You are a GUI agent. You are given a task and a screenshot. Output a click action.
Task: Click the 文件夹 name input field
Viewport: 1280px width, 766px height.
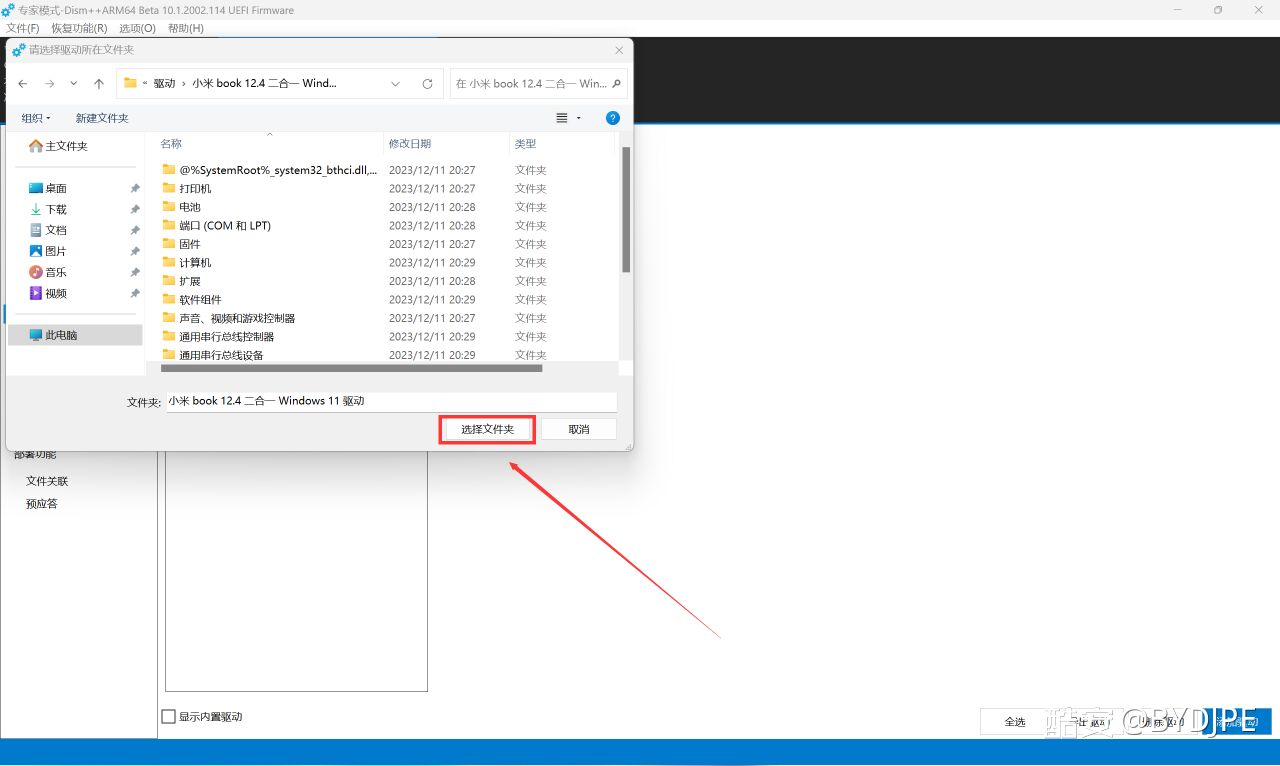click(x=390, y=401)
